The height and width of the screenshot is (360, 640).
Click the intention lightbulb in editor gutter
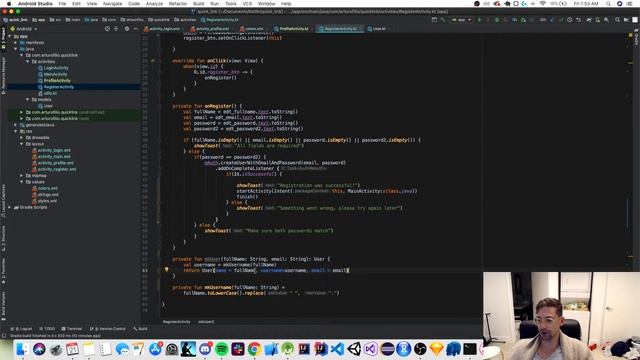point(167,269)
